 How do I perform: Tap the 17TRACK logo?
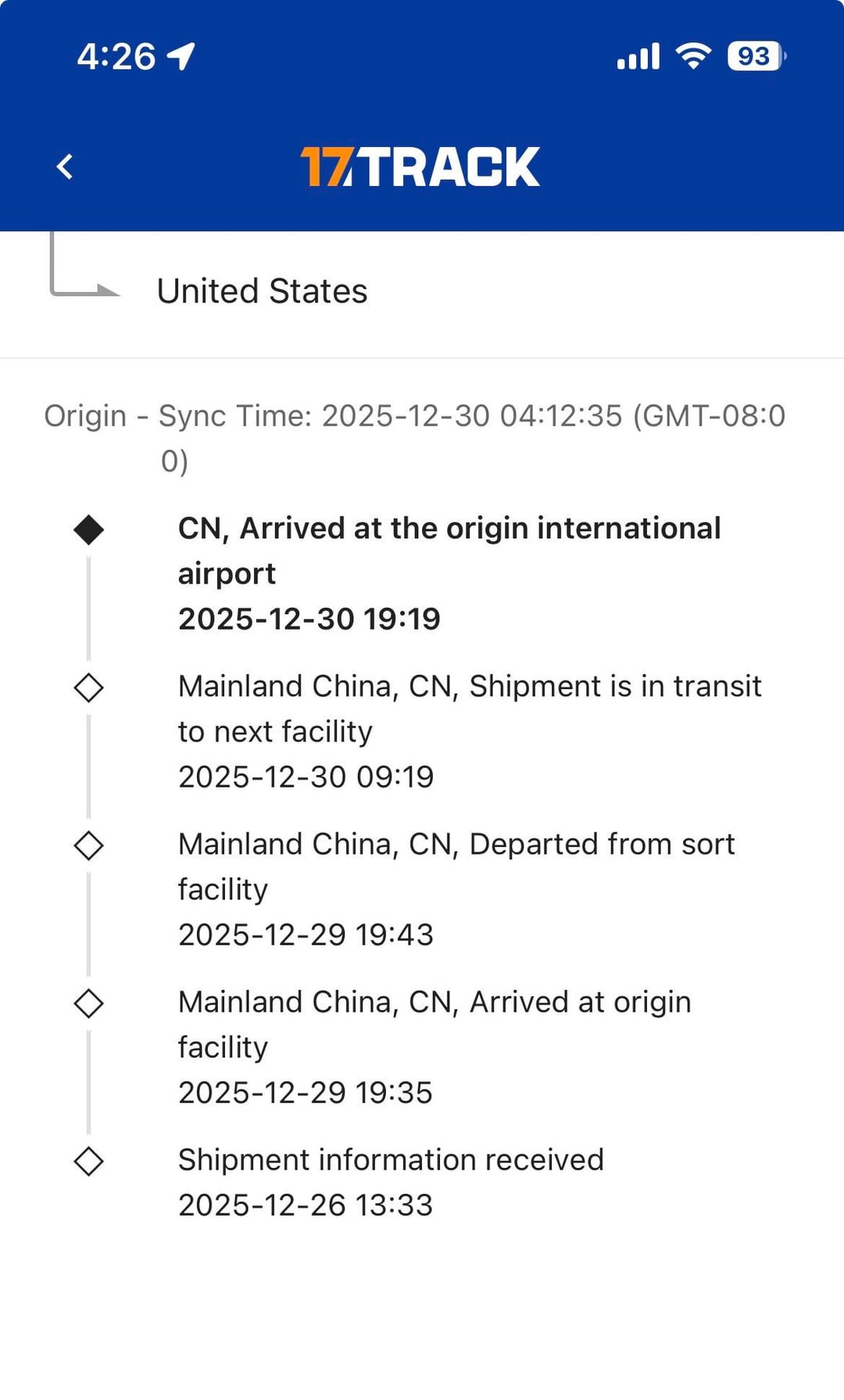click(x=420, y=166)
